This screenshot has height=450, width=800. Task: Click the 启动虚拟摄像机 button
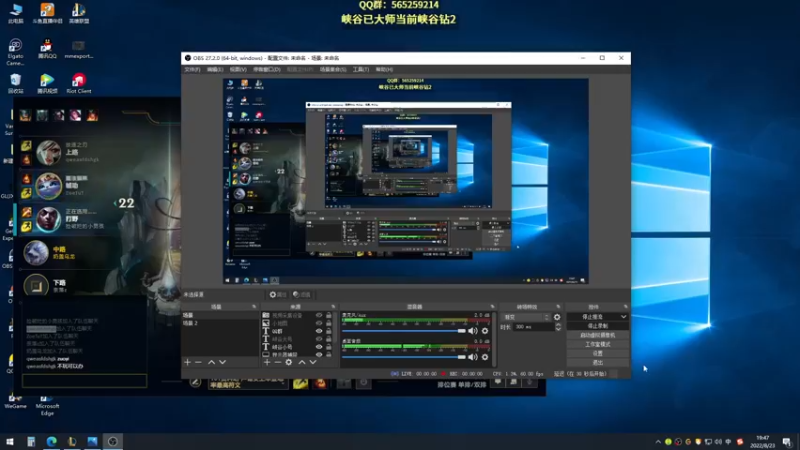[x=597, y=335]
